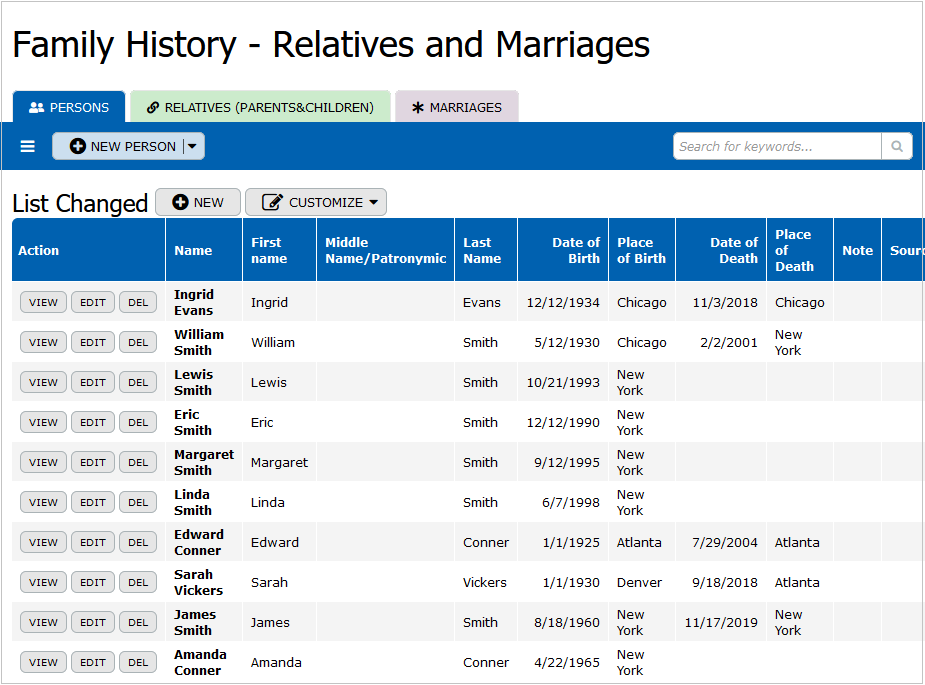Sort by Place of Death column header
925x685 pixels.
pos(794,250)
